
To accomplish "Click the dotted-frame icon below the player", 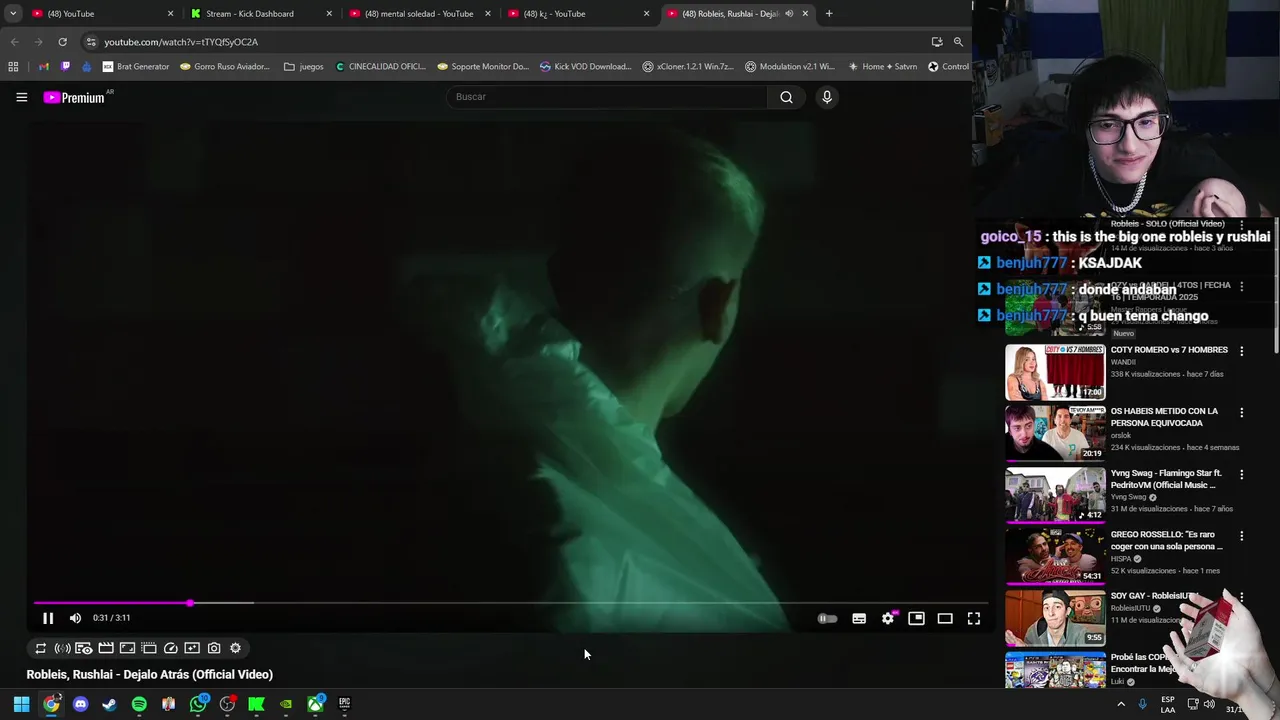I will pyautogui.click(x=149, y=648).
